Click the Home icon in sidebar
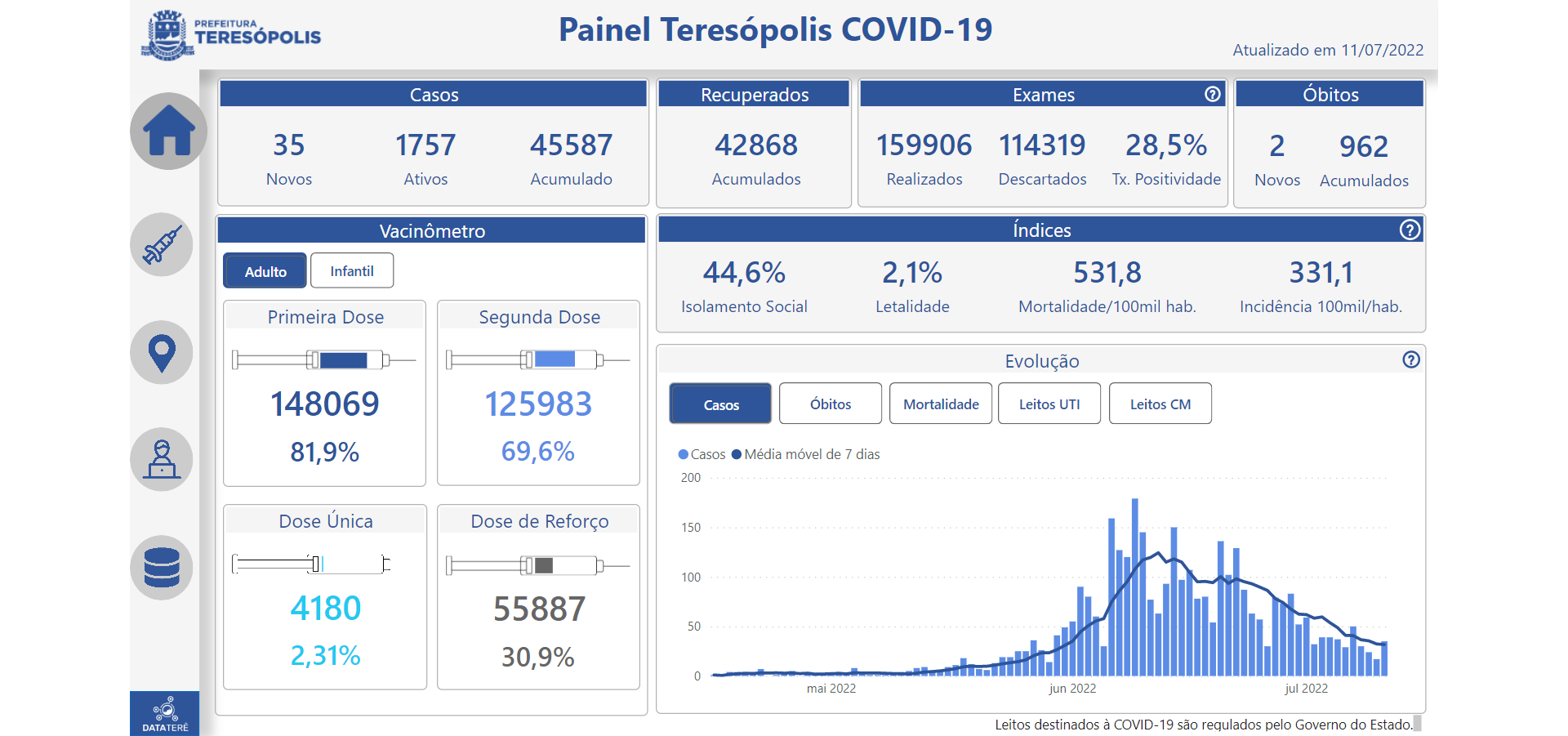Screen dimensions: 1568x736 [x=168, y=132]
